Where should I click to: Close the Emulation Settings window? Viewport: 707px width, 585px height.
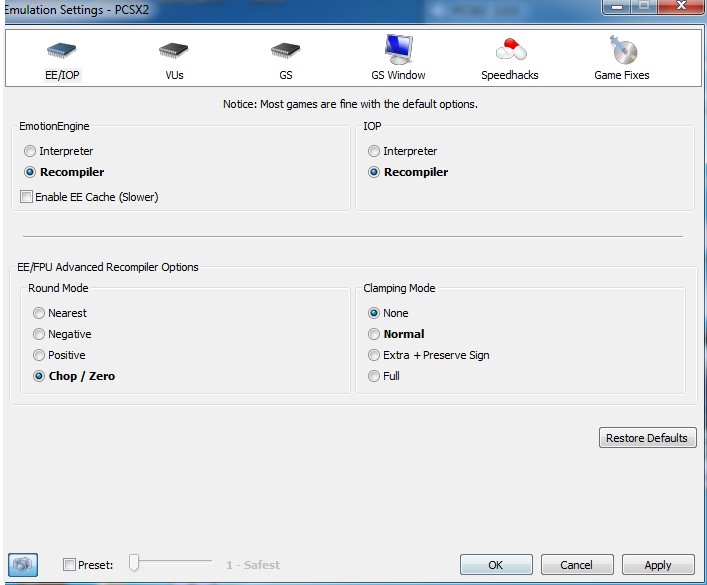click(x=681, y=6)
